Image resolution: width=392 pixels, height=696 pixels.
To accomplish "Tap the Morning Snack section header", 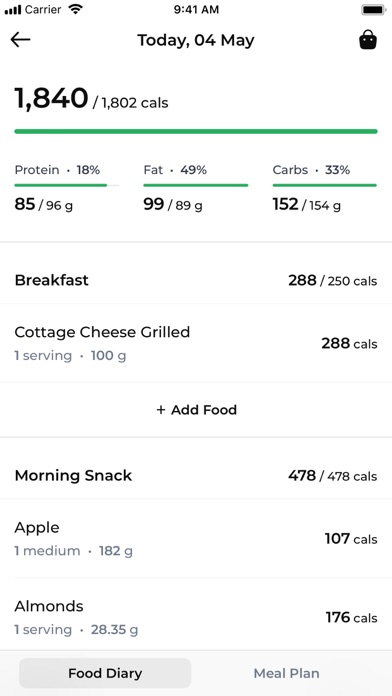I will coord(196,475).
